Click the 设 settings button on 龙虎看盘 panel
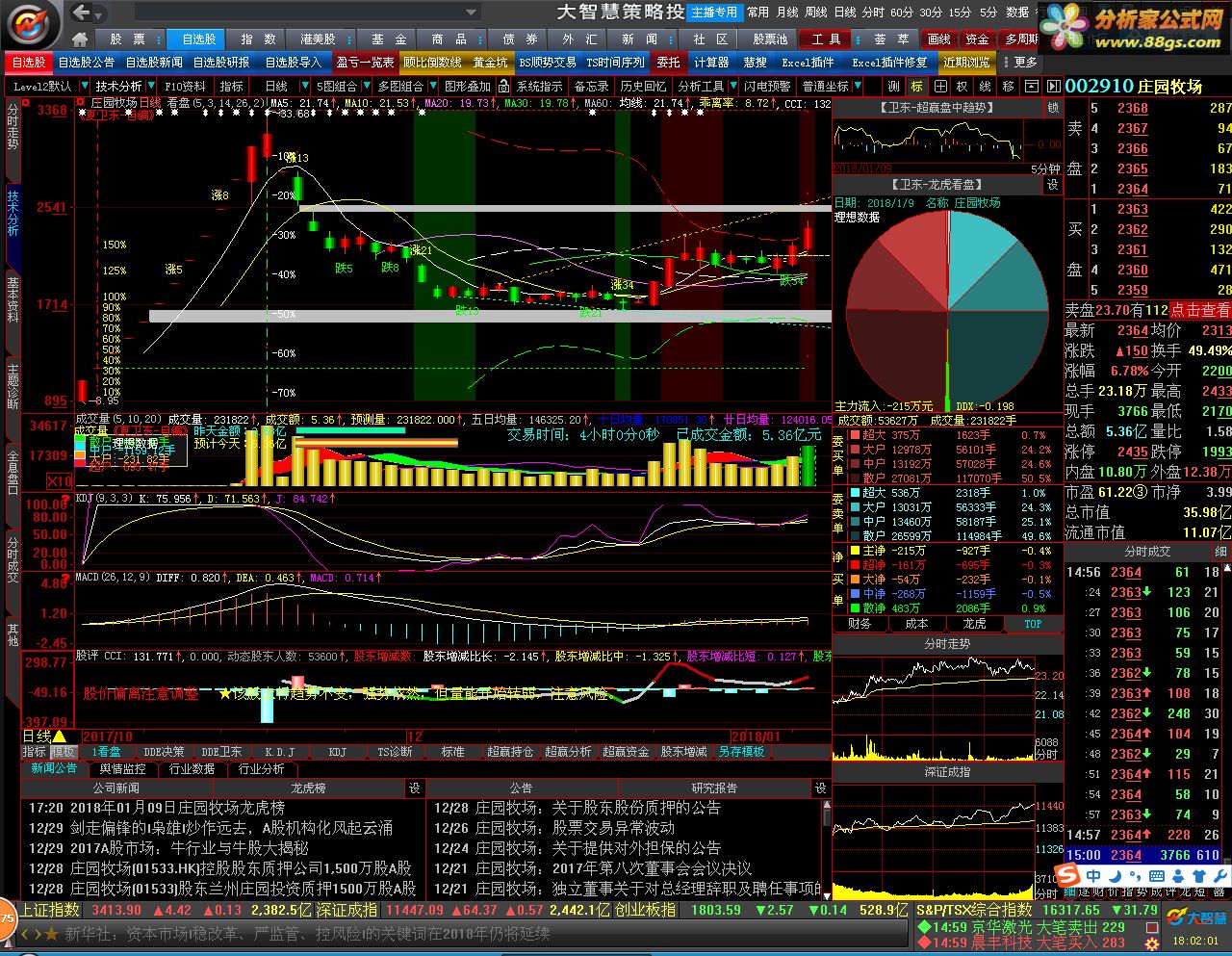 click(1053, 184)
